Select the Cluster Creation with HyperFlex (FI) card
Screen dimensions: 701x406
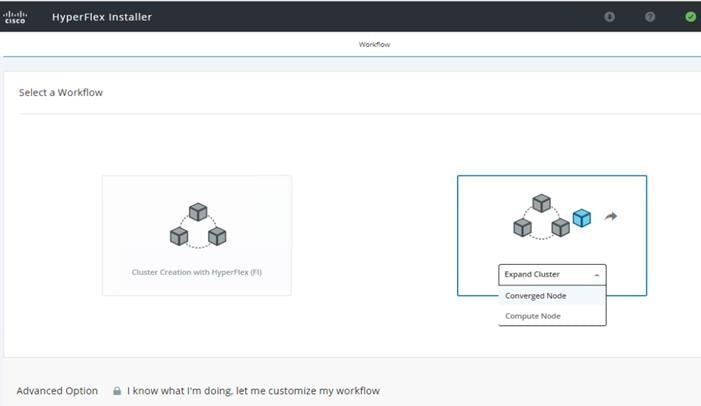pyautogui.click(x=197, y=235)
